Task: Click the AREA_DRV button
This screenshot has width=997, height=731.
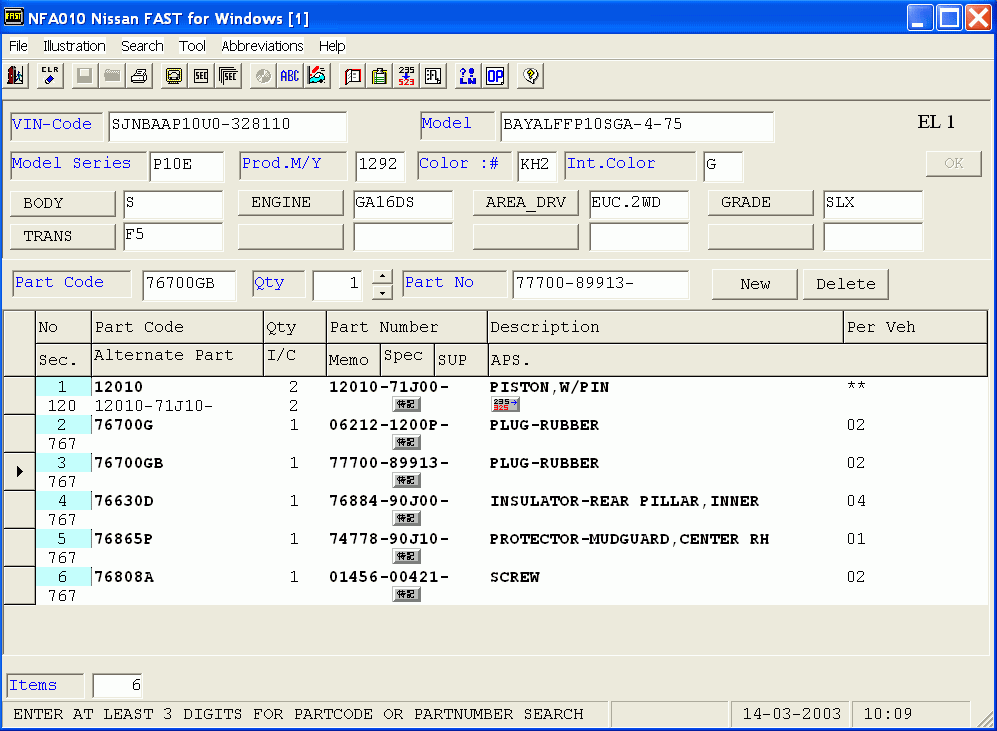Action: [526, 203]
